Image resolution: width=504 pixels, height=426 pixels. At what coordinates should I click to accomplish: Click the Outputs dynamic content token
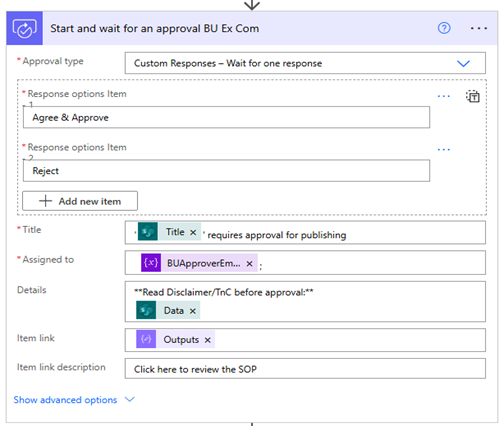(x=175, y=339)
